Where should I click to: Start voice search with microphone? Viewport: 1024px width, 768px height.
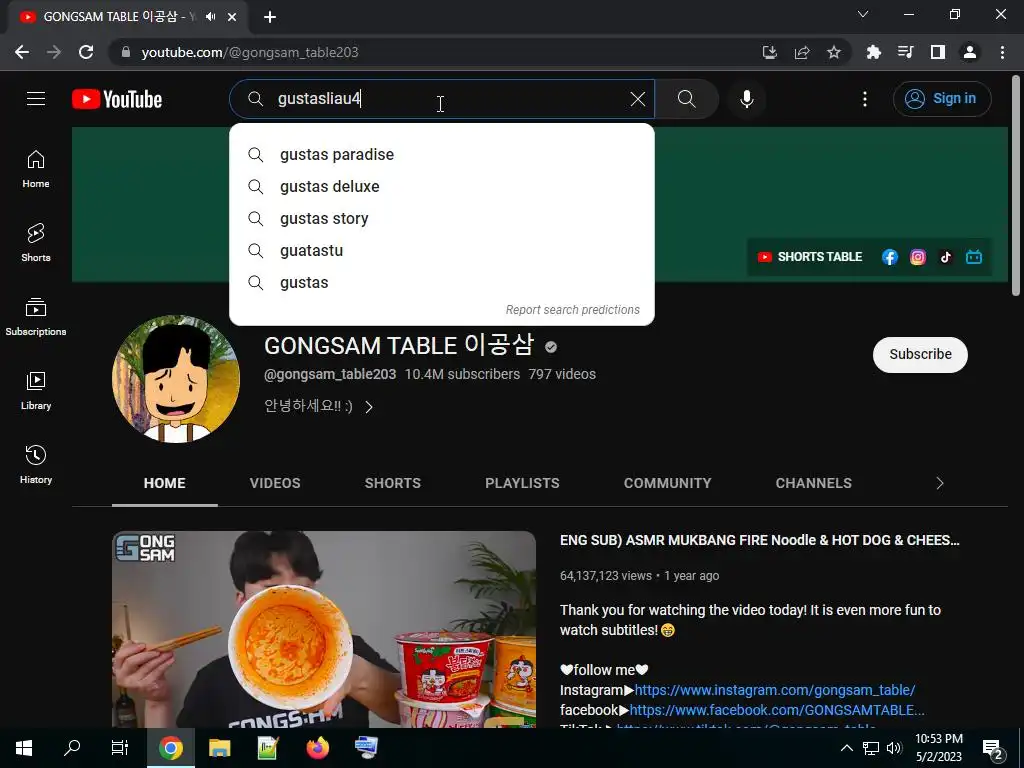[x=746, y=99]
